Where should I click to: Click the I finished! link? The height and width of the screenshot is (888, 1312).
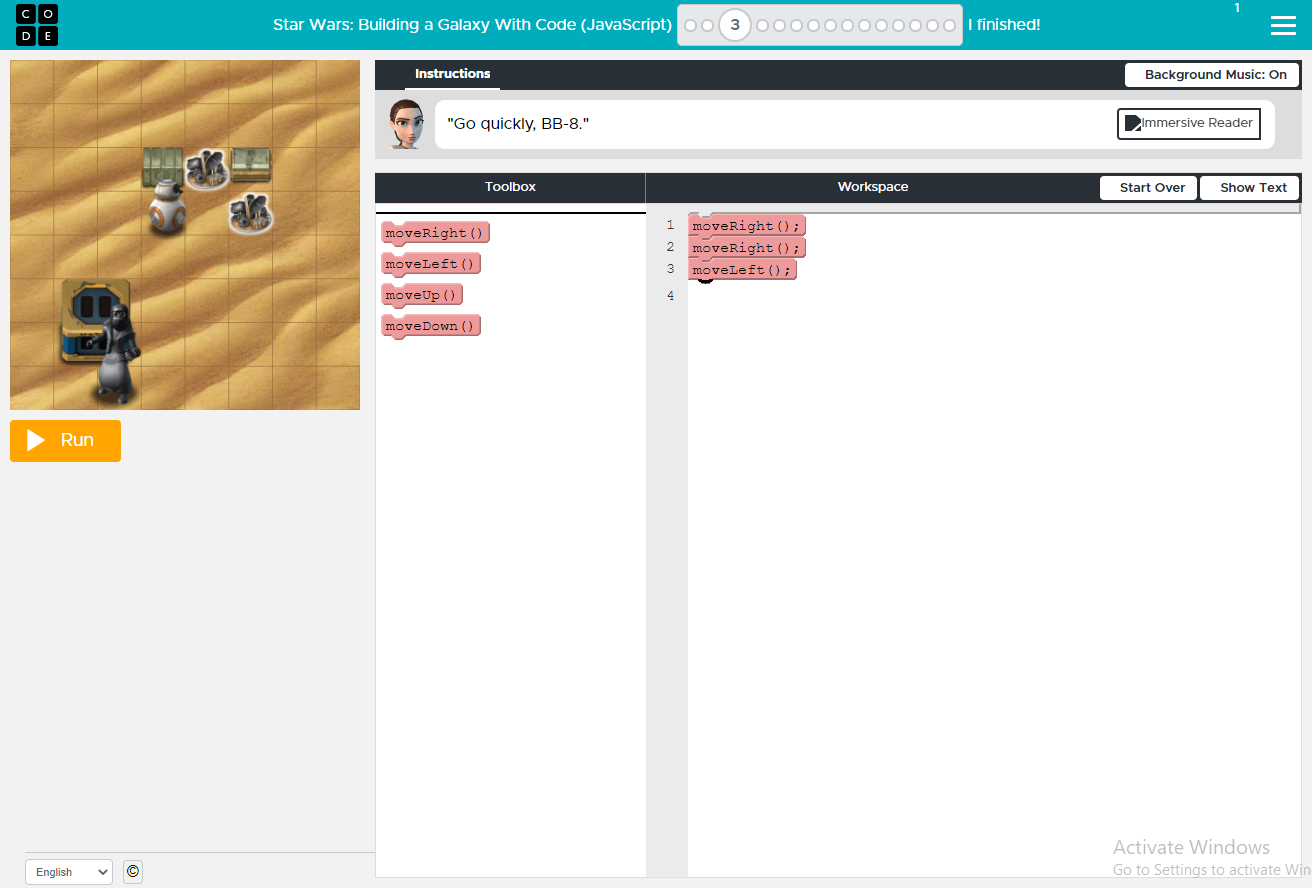pyautogui.click(x=1004, y=25)
